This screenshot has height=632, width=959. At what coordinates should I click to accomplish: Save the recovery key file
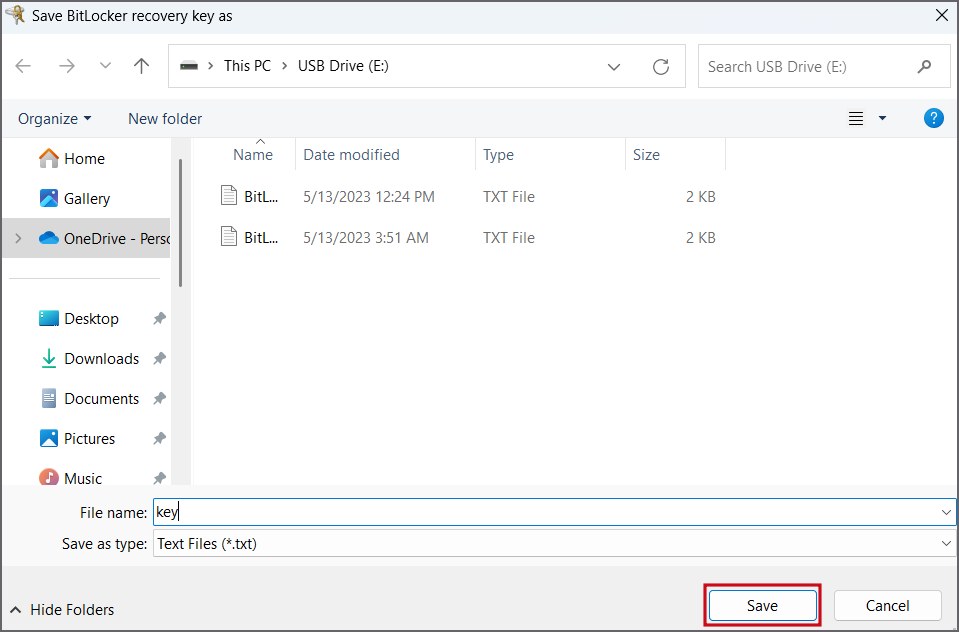pos(762,606)
